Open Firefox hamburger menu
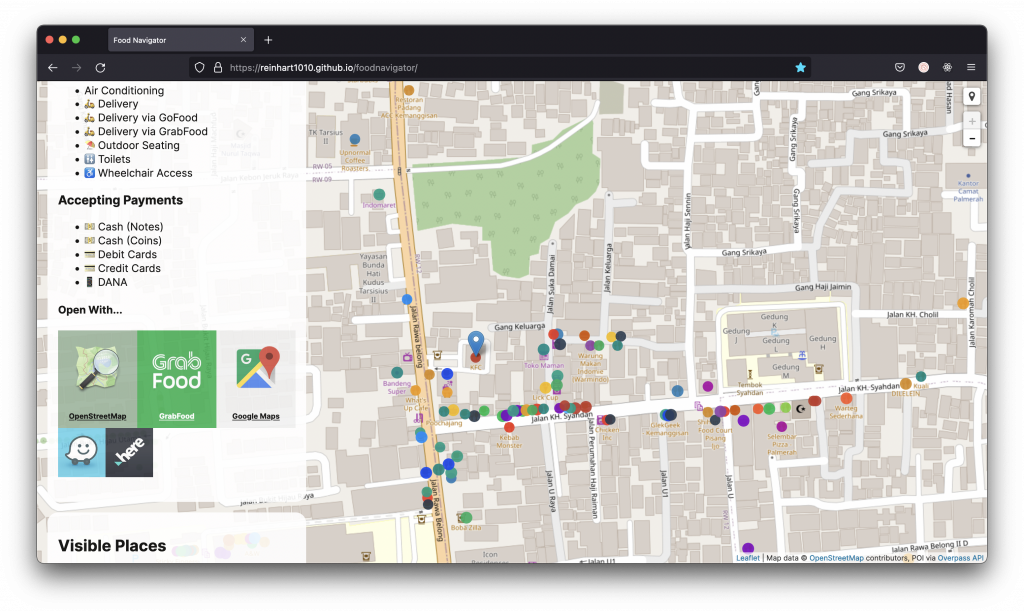Screen dimensions: 1024x612 (x=971, y=67)
